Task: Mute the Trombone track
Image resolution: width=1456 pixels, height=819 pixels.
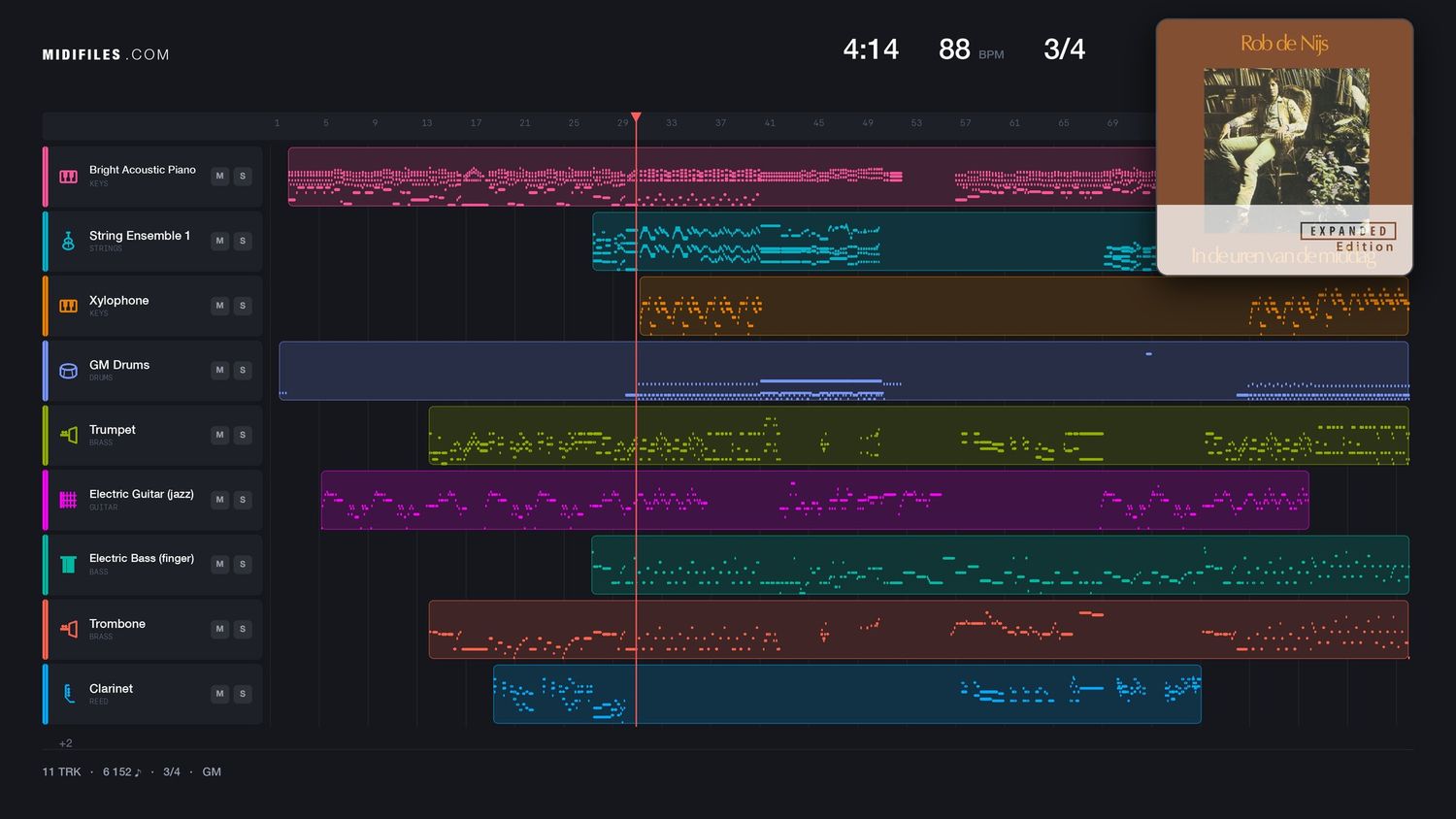Action: click(x=219, y=629)
